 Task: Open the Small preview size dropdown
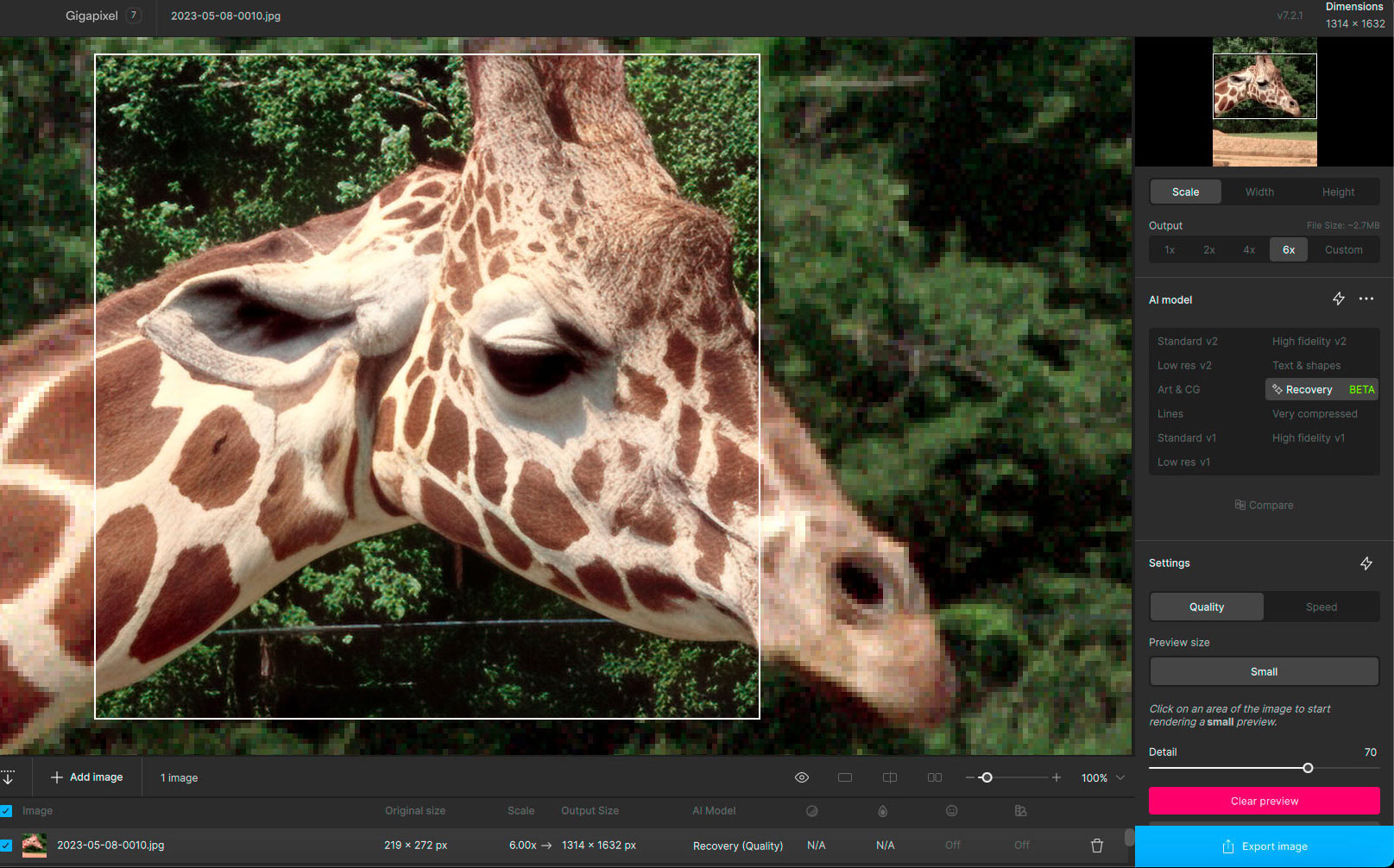click(1264, 671)
